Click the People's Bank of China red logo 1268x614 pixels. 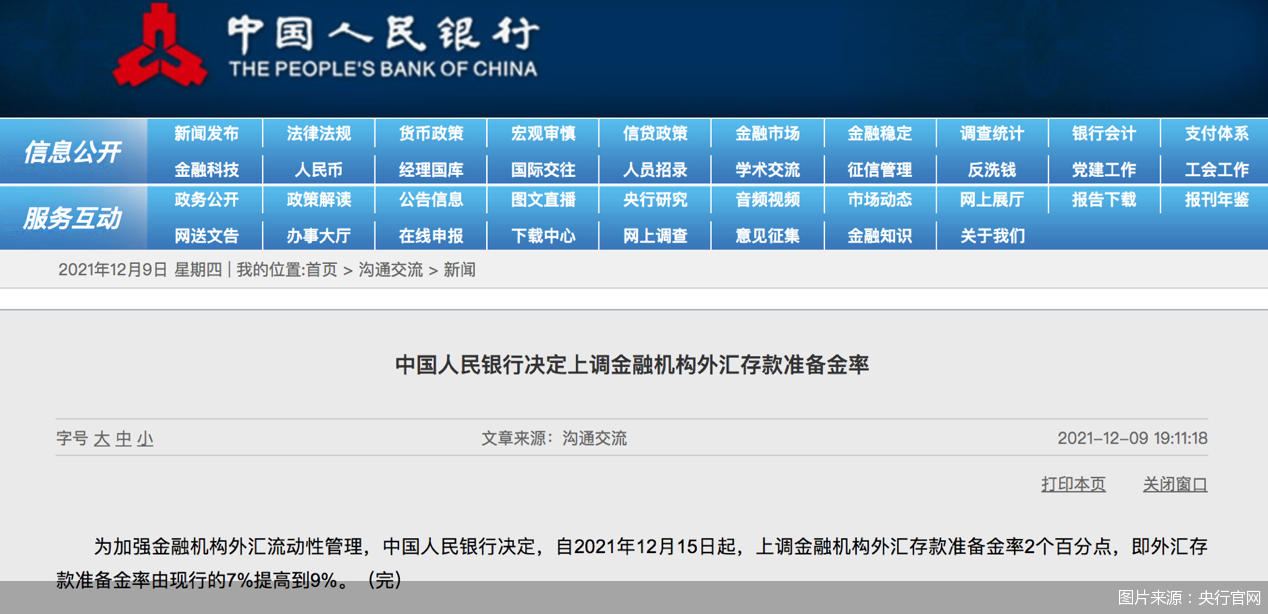tap(160, 44)
